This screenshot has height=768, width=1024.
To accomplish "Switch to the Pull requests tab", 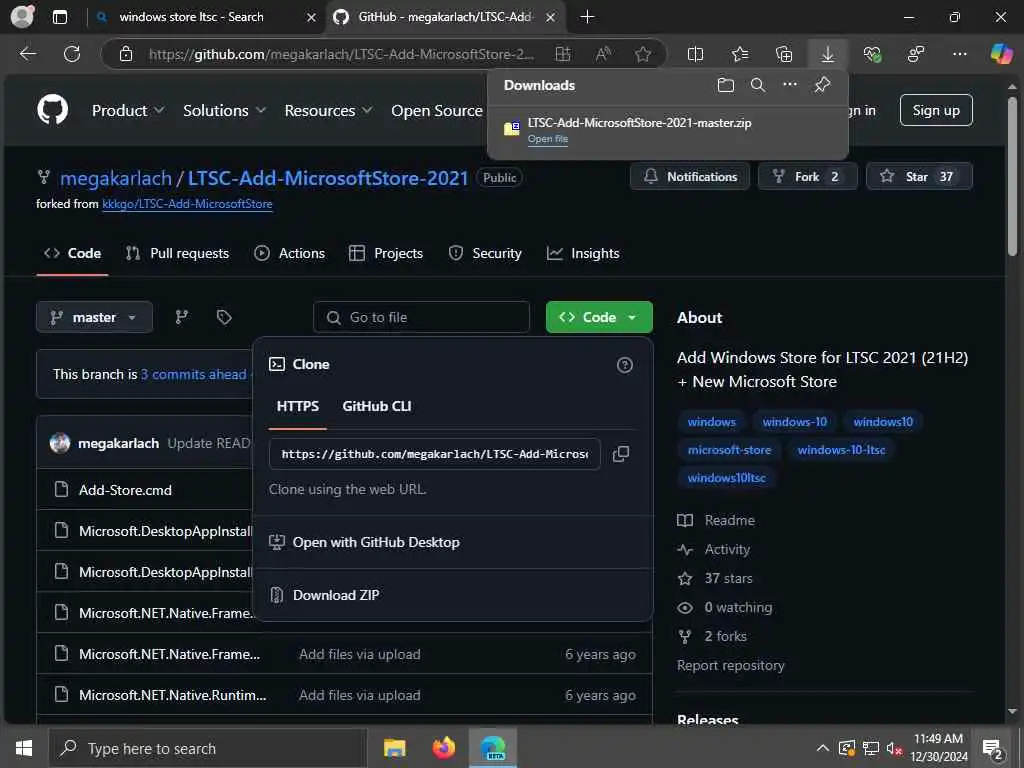I will coord(178,253).
